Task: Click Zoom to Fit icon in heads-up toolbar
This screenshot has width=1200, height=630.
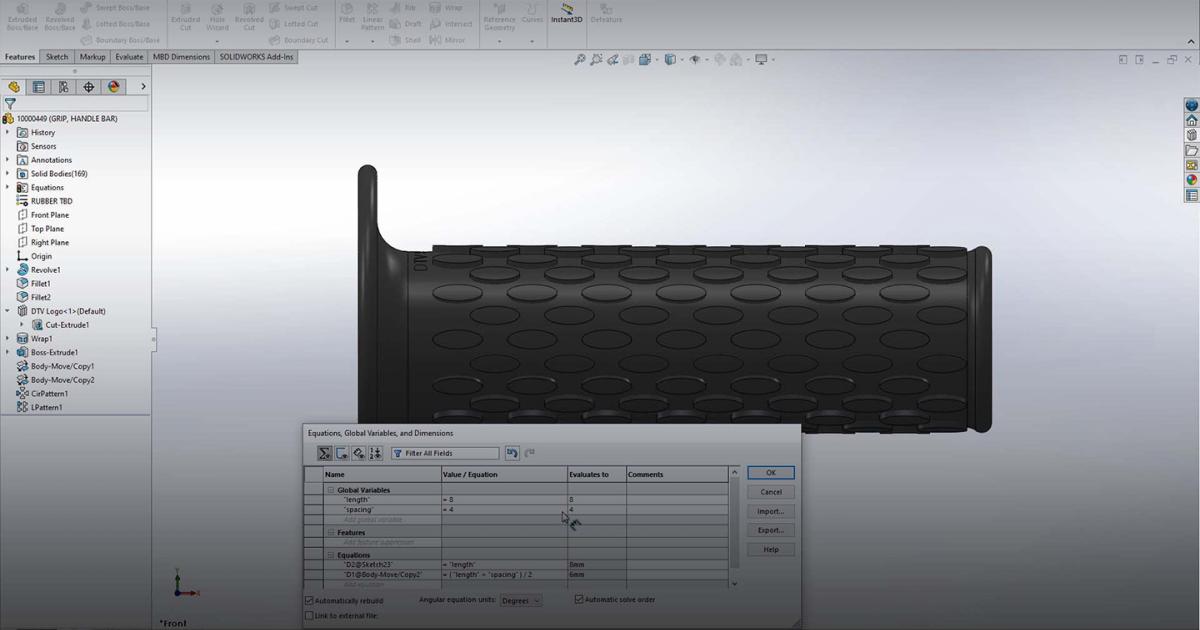Action: point(580,60)
